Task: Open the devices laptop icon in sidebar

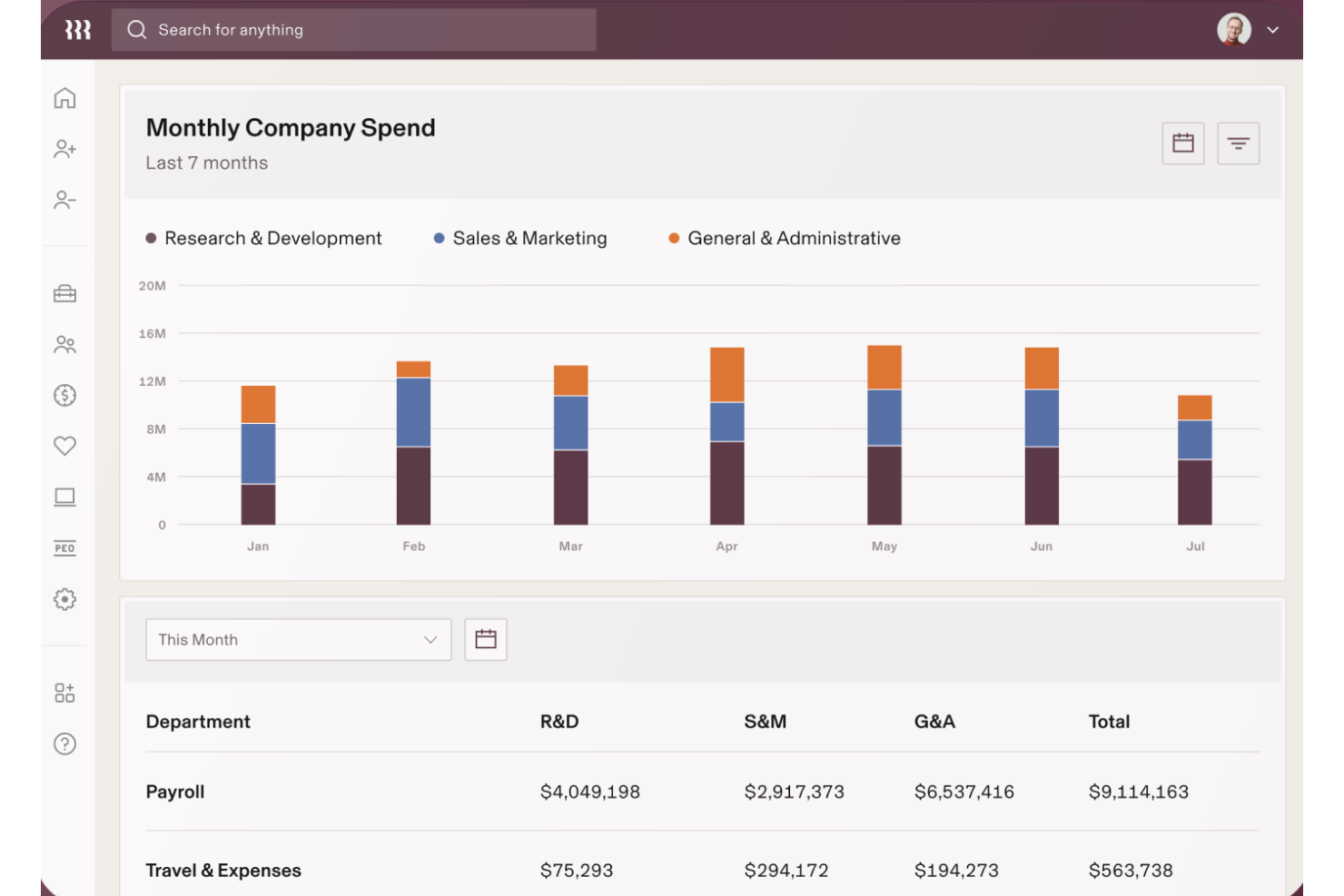Action: point(64,497)
